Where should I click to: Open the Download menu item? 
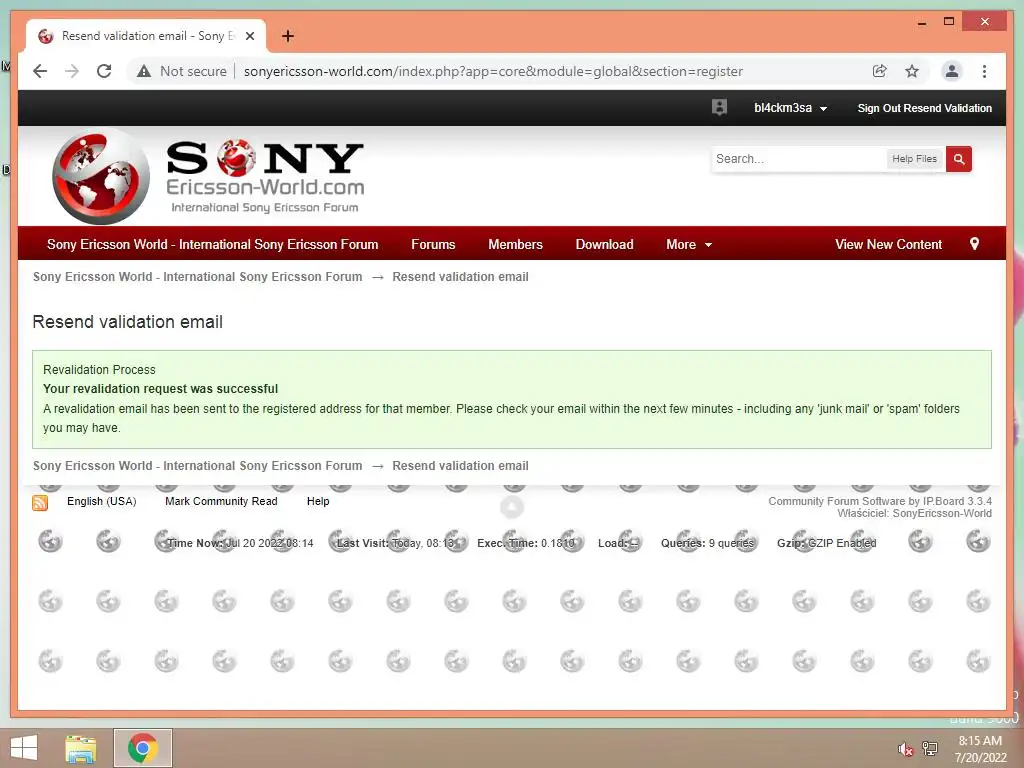(604, 244)
